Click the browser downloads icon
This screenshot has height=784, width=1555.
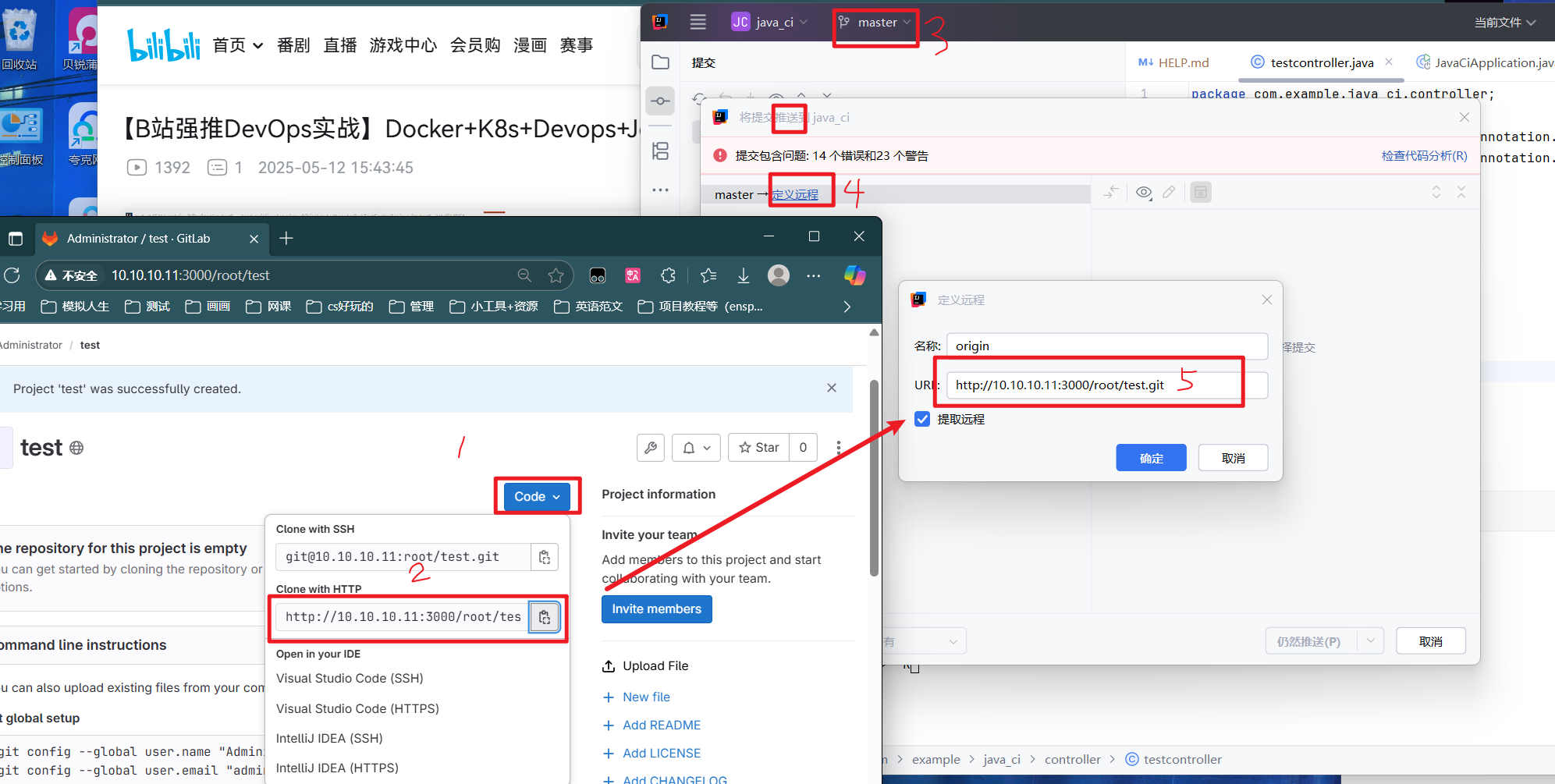[743, 275]
